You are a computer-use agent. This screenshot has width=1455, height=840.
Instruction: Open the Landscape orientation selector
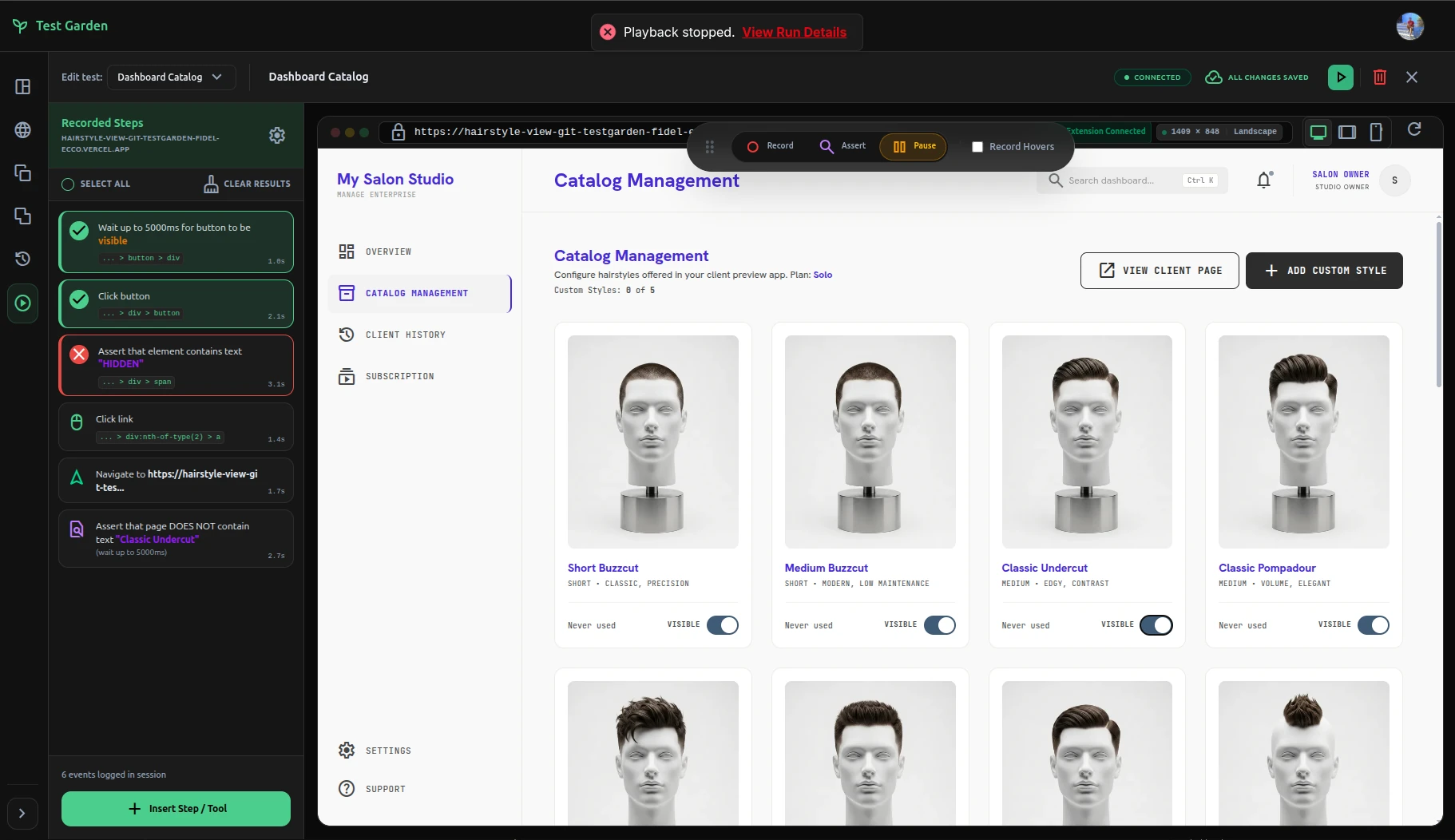(x=1255, y=132)
